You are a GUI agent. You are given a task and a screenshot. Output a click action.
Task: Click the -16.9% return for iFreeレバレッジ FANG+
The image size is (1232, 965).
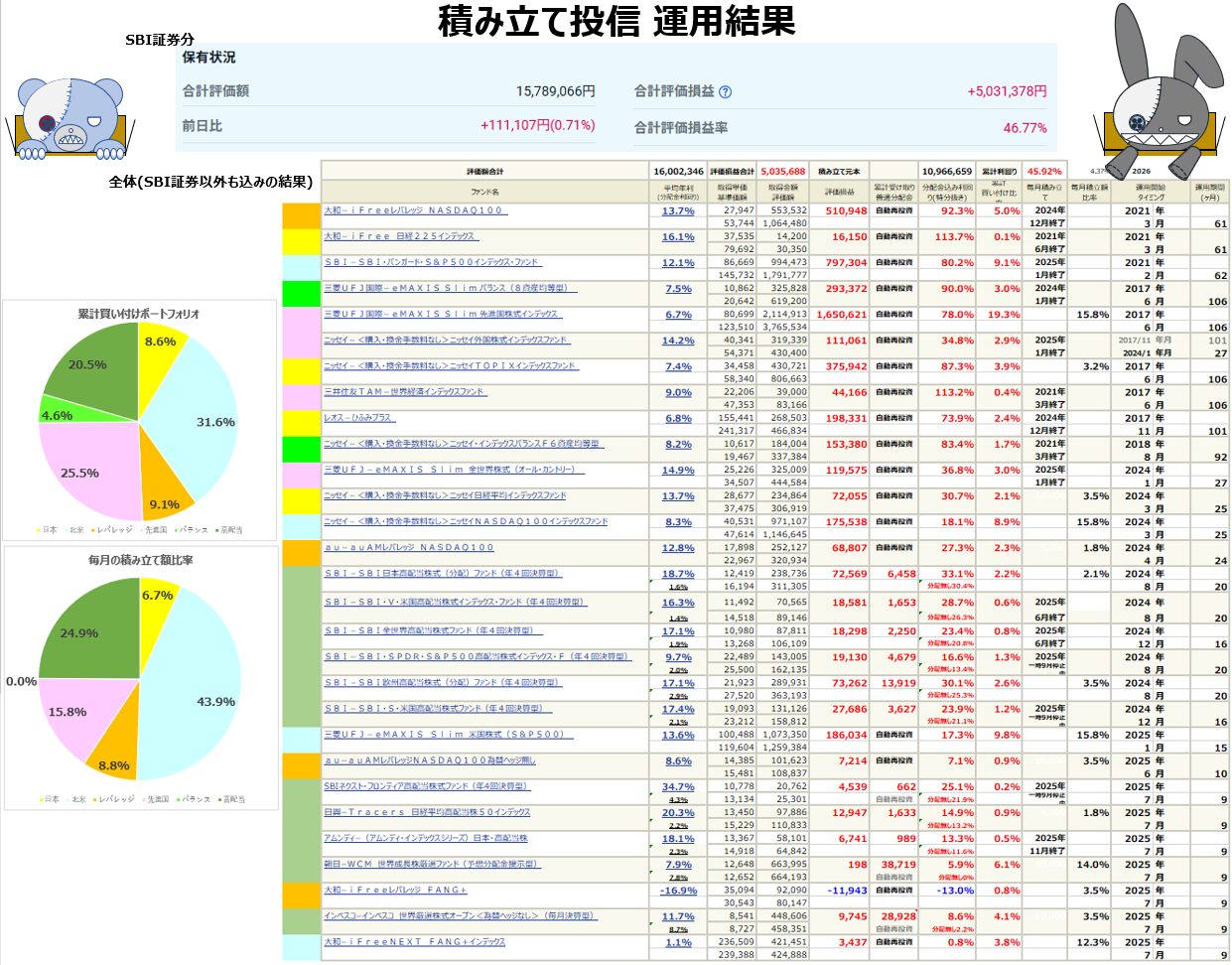678,891
